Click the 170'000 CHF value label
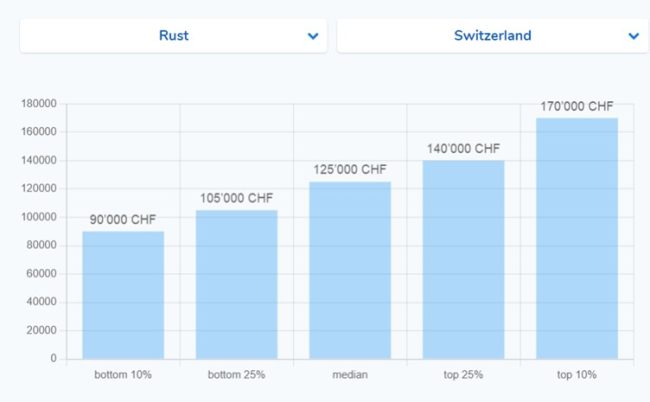 coord(577,106)
